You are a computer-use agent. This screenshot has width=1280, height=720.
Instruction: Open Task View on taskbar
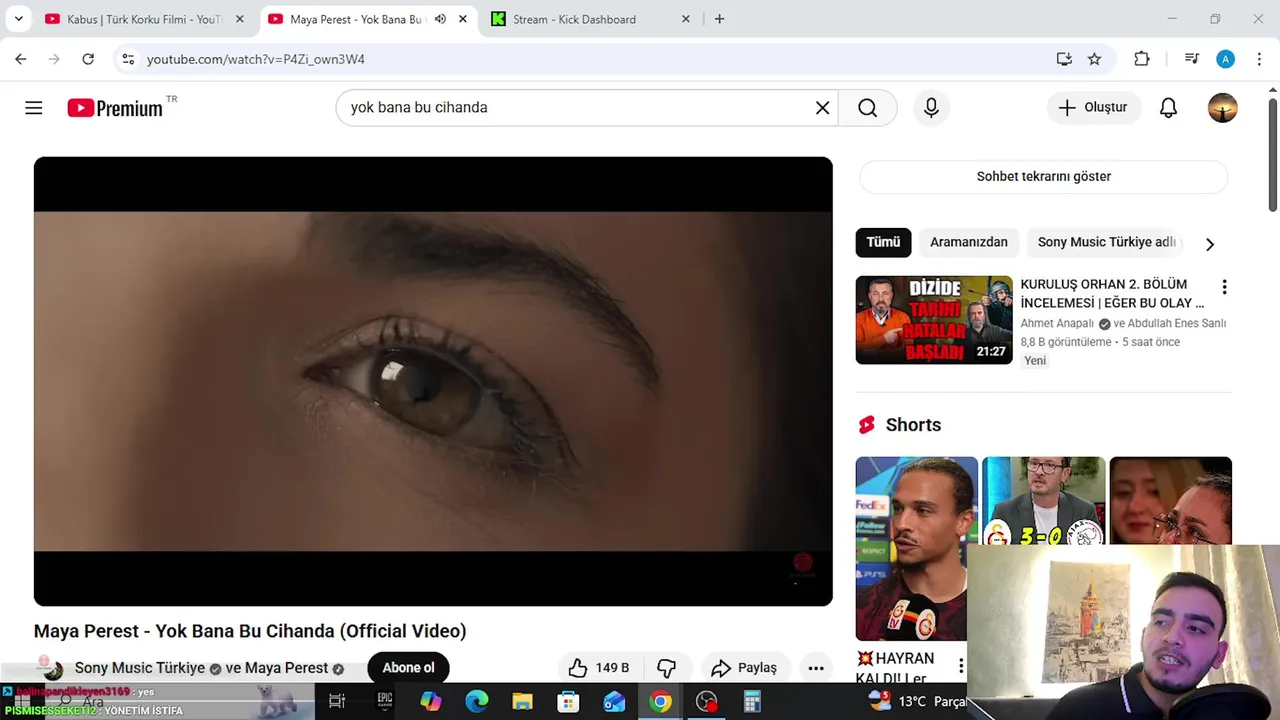point(337,702)
